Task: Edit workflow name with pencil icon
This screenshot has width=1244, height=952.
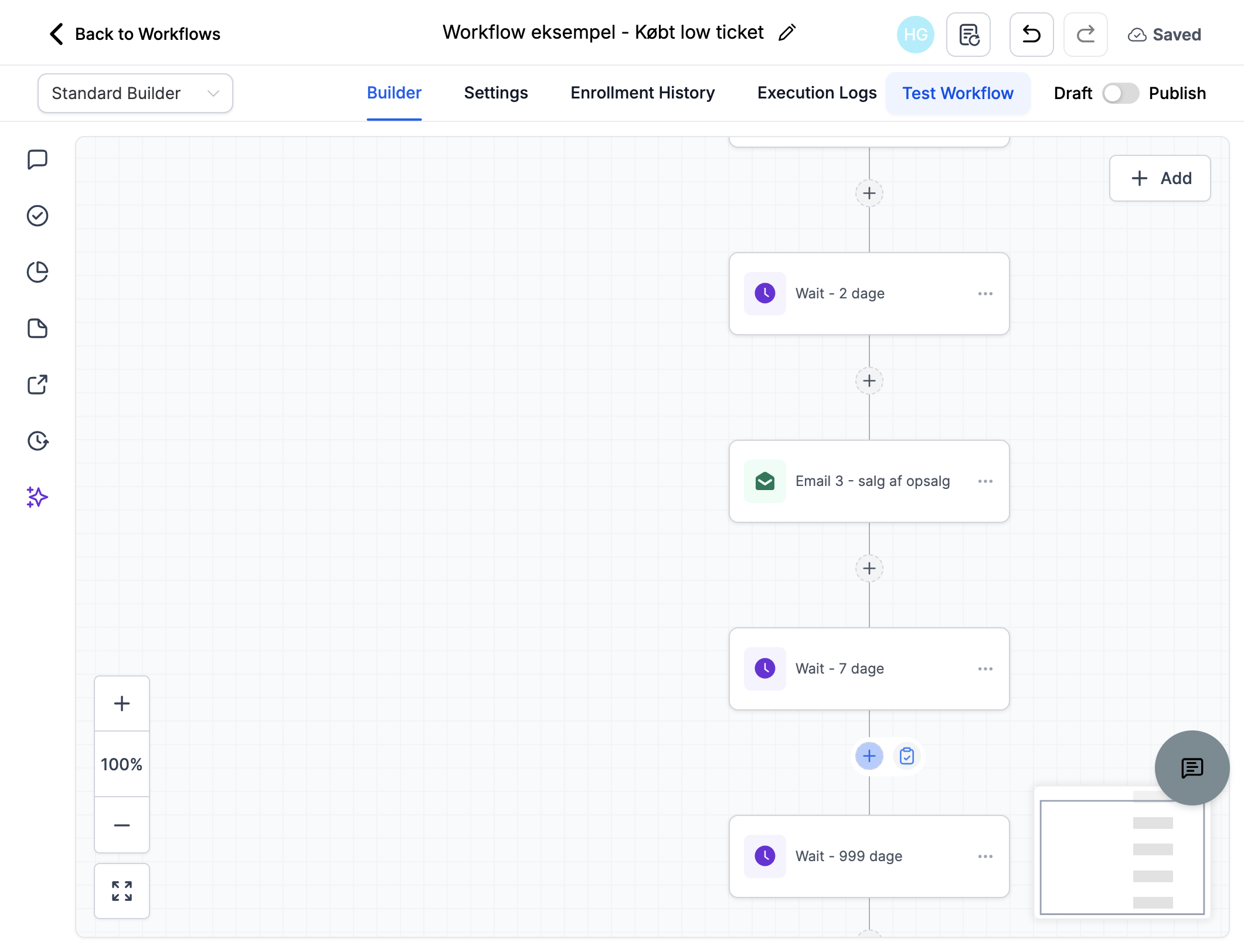Action: coord(787,33)
